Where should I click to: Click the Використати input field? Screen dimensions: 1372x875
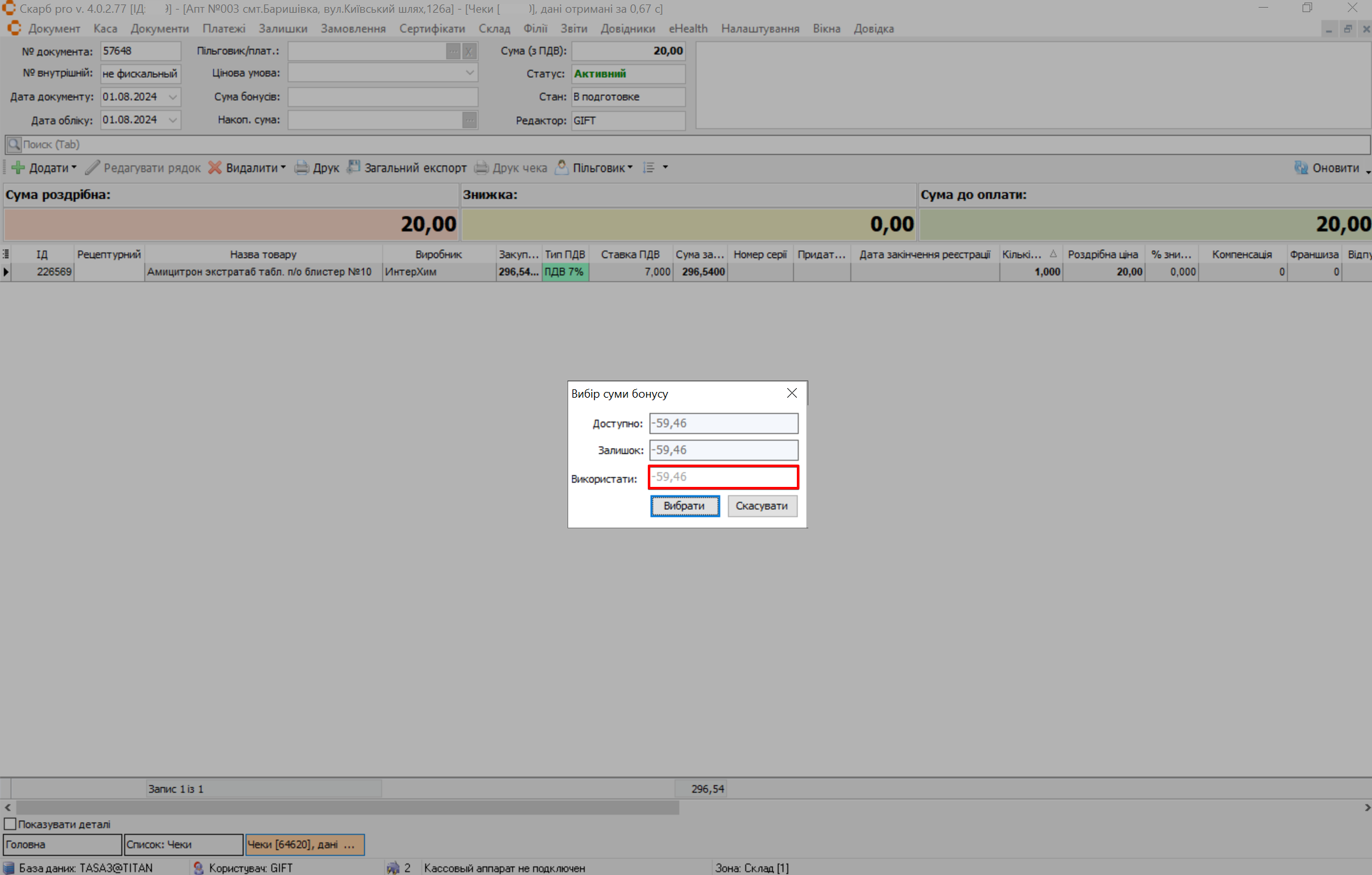723,477
